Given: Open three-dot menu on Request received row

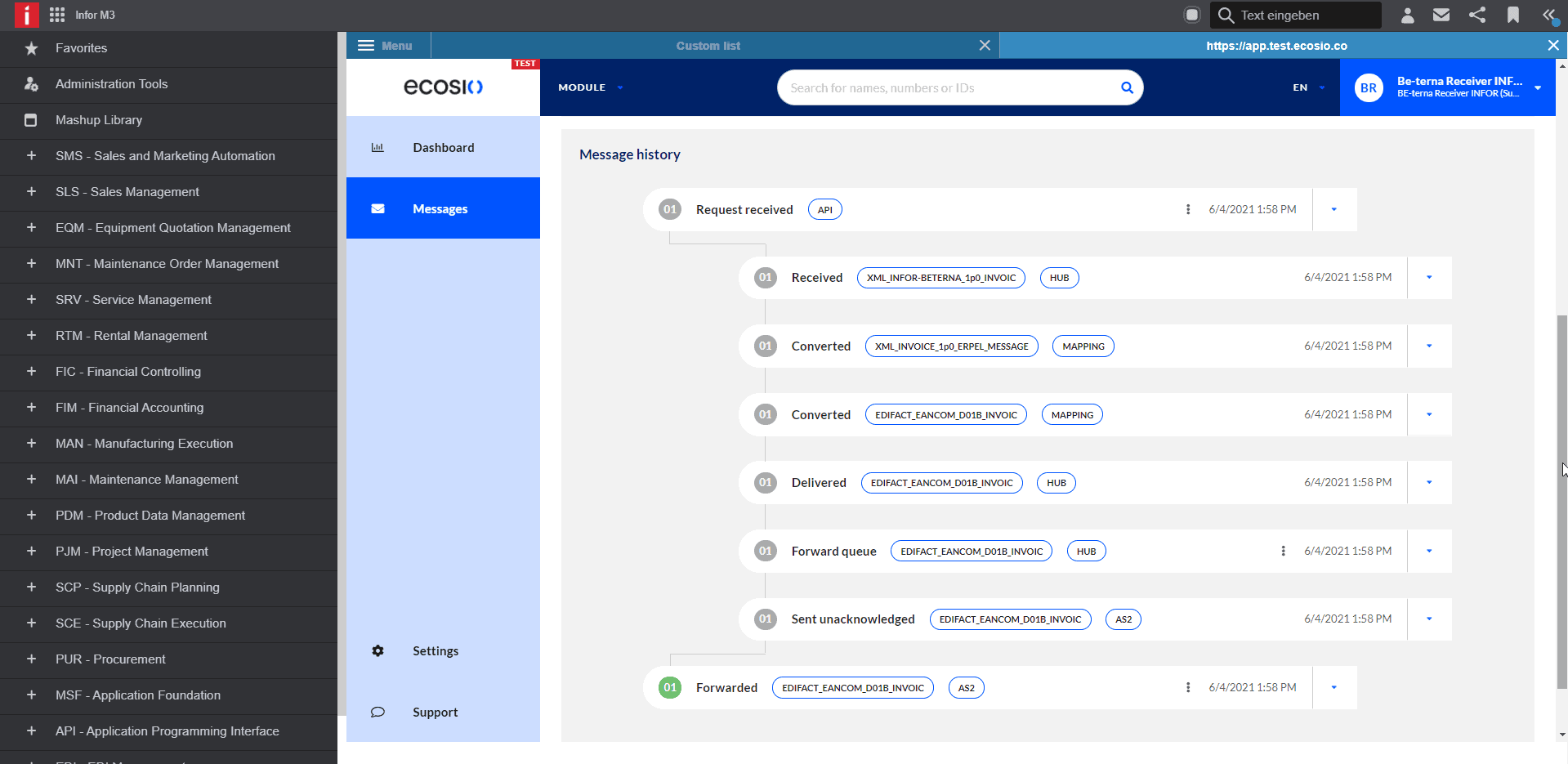Looking at the screenshot, I should click(x=1188, y=209).
